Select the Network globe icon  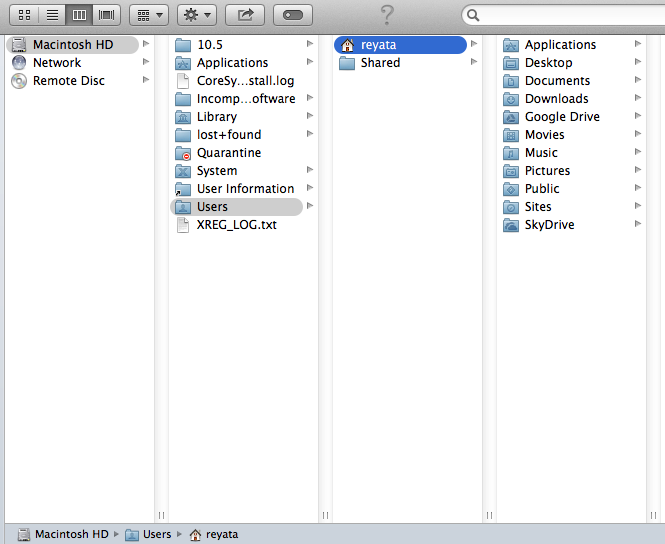(x=19, y=63)
